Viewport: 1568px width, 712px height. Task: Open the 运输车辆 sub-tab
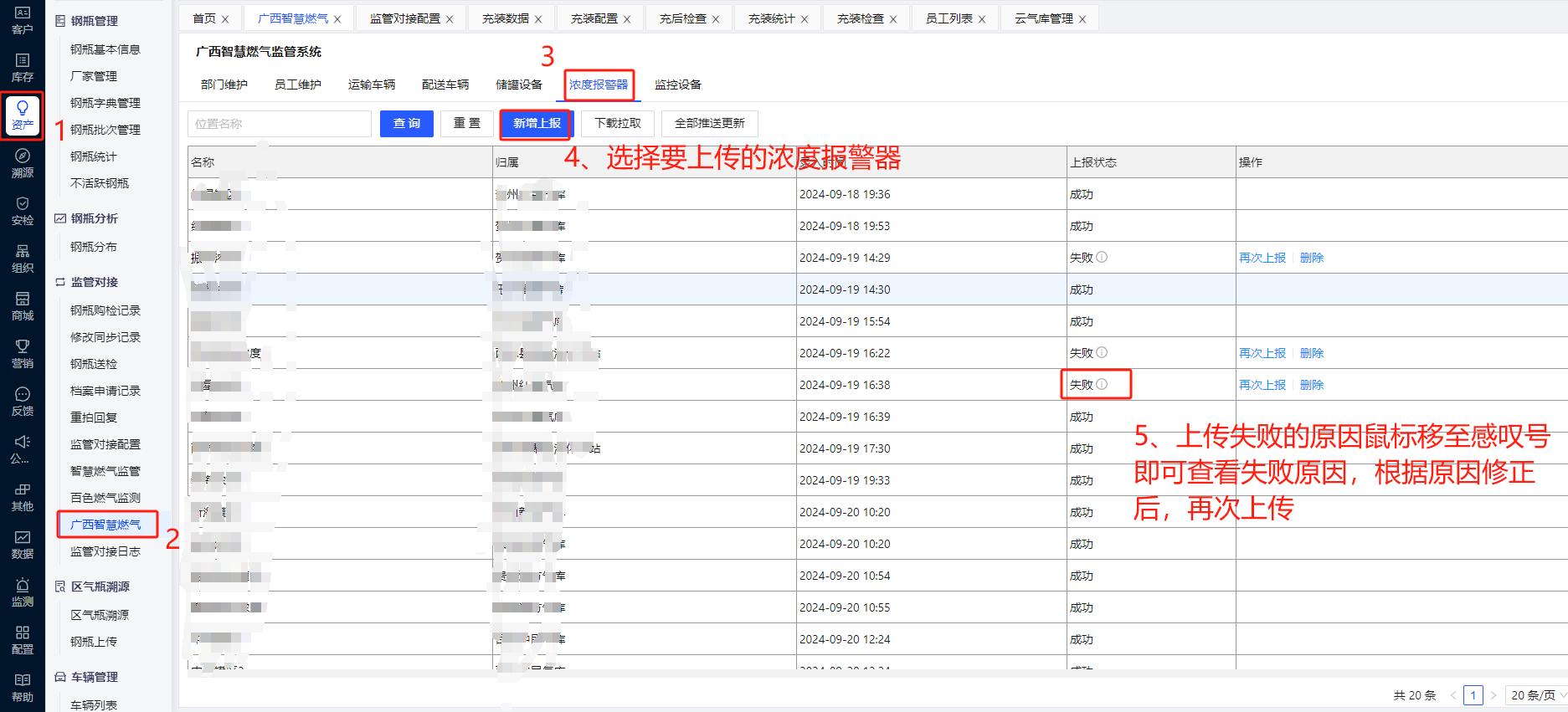coord(372,85)
